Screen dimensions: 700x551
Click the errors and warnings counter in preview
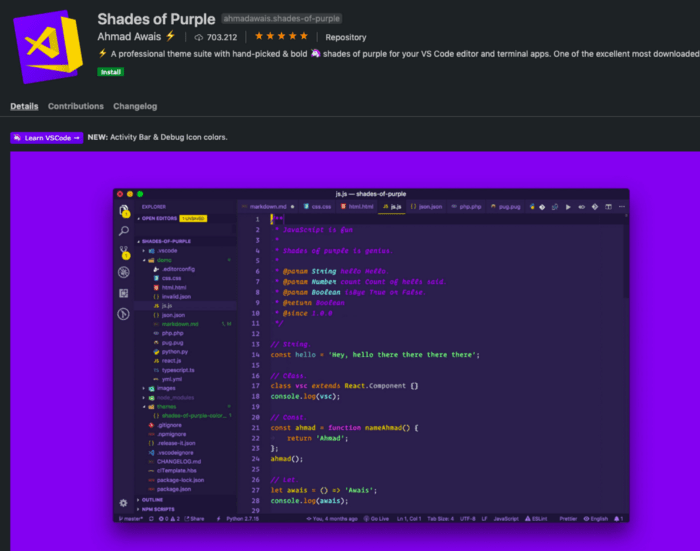[169, 519]
